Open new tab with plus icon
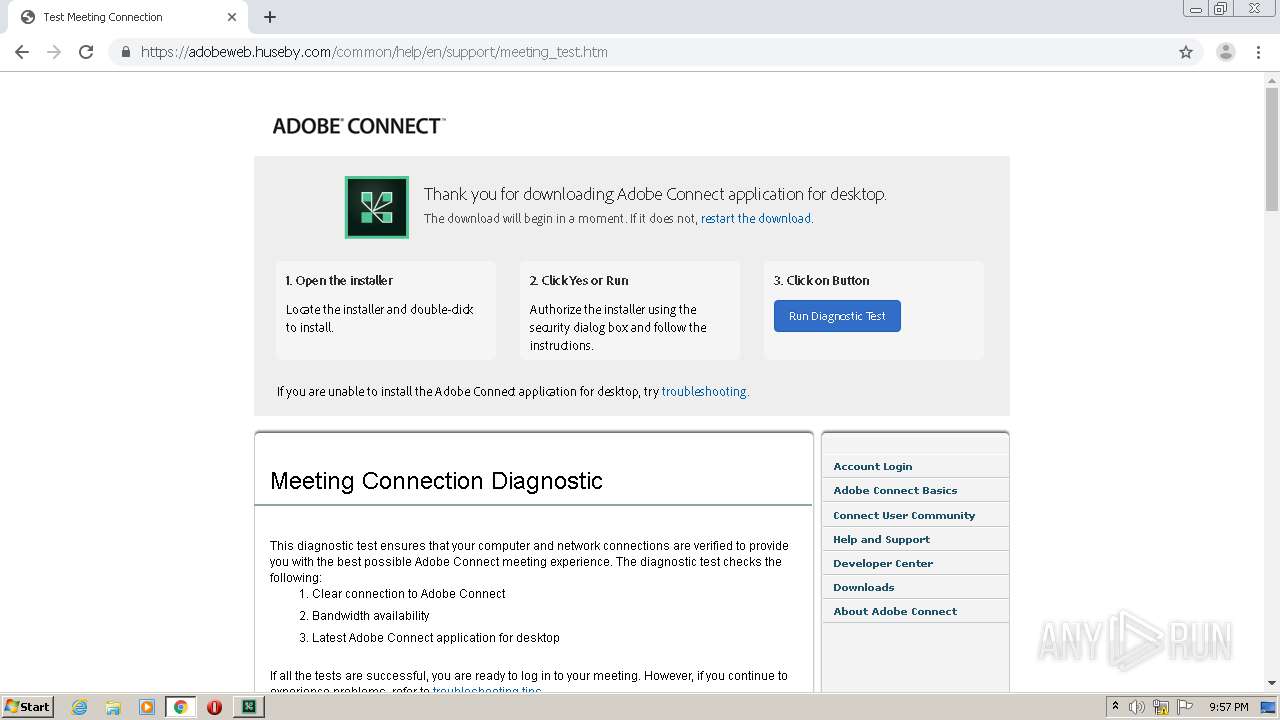 270,17
